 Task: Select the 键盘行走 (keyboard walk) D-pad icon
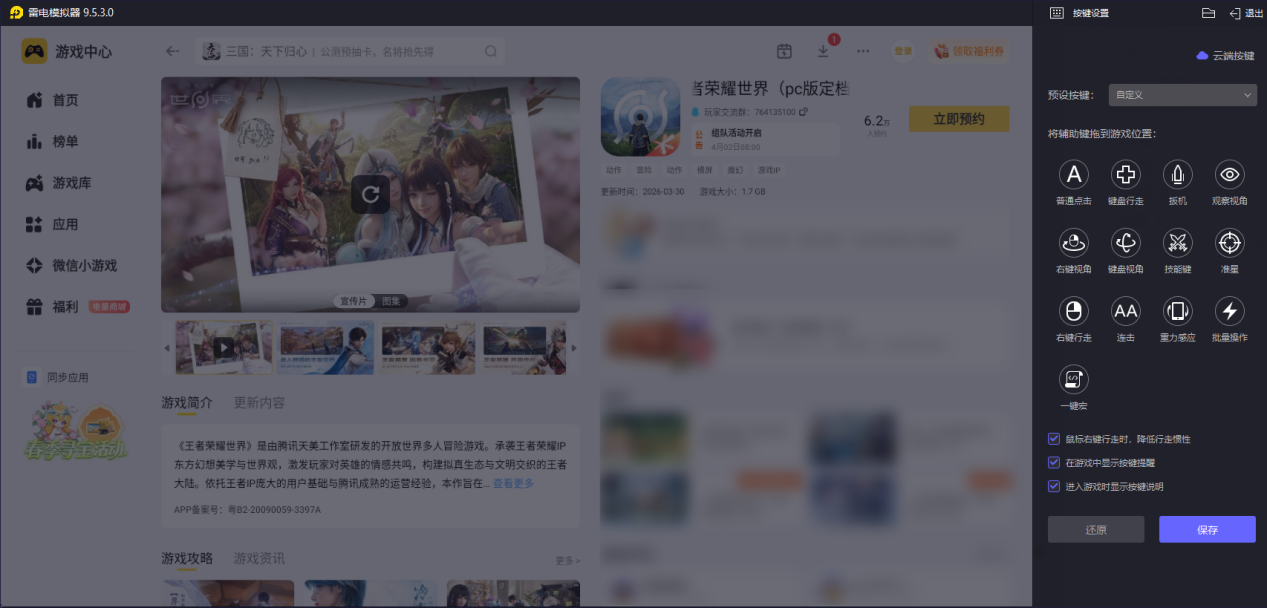(1126, 175)
